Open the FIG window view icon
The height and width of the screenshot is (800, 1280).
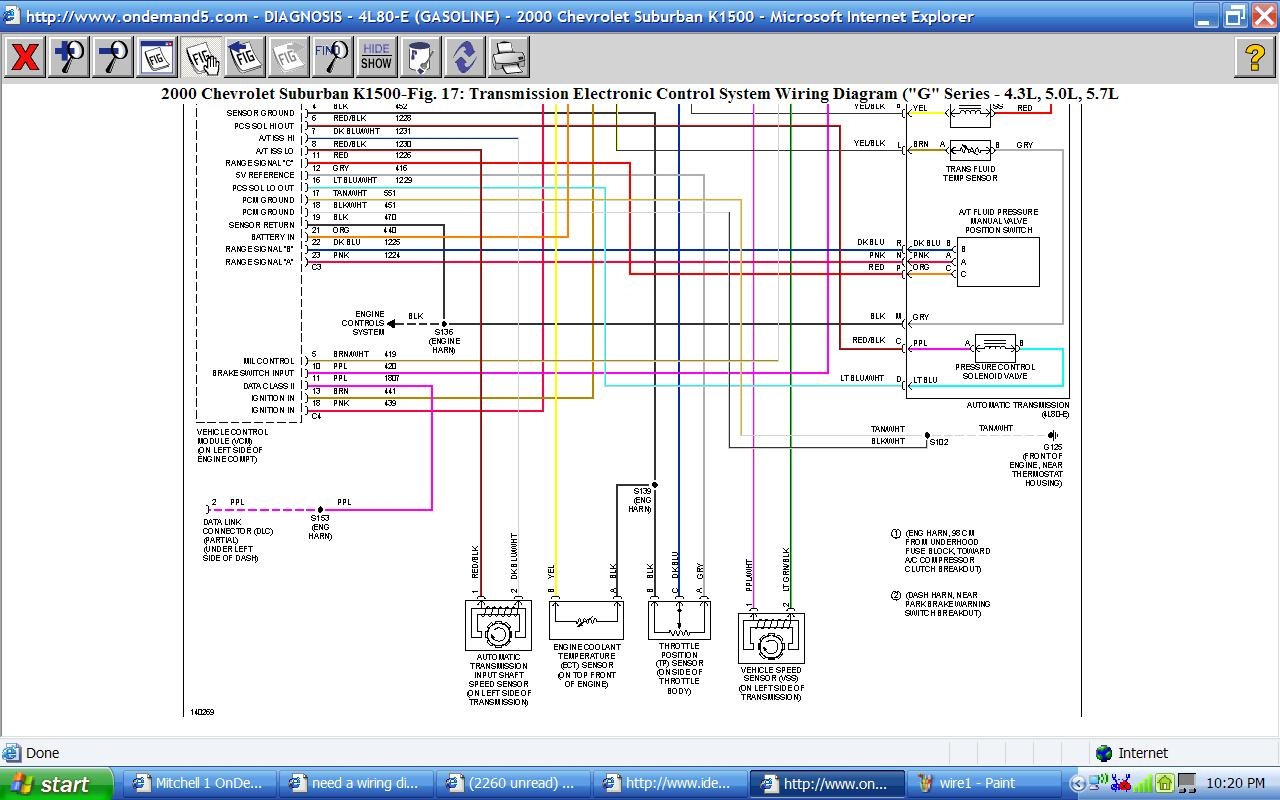pyautogui.click(x=157, y=57)
